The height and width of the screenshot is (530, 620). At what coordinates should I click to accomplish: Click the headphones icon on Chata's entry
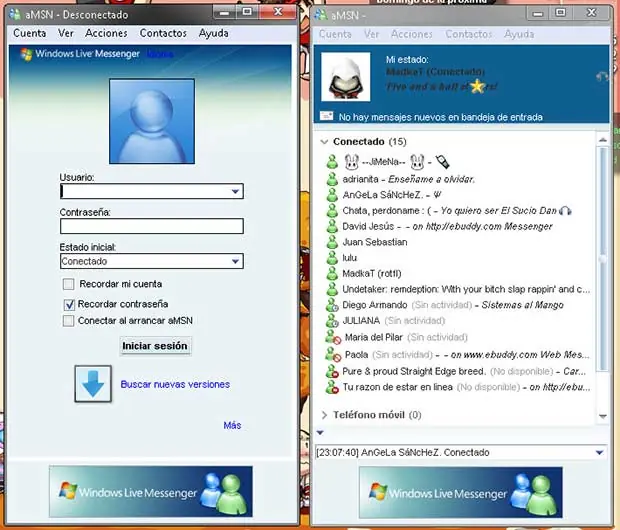coord(566,211)
